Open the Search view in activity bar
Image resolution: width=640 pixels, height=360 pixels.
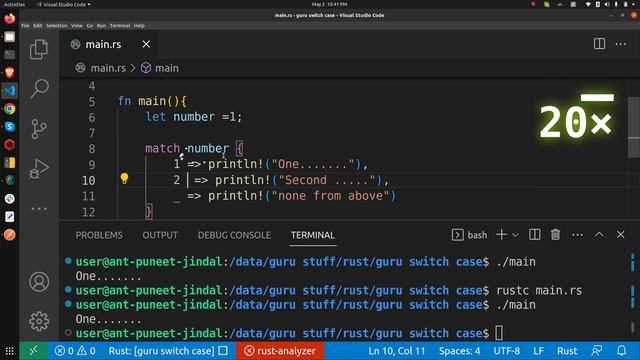pos(39,89)
